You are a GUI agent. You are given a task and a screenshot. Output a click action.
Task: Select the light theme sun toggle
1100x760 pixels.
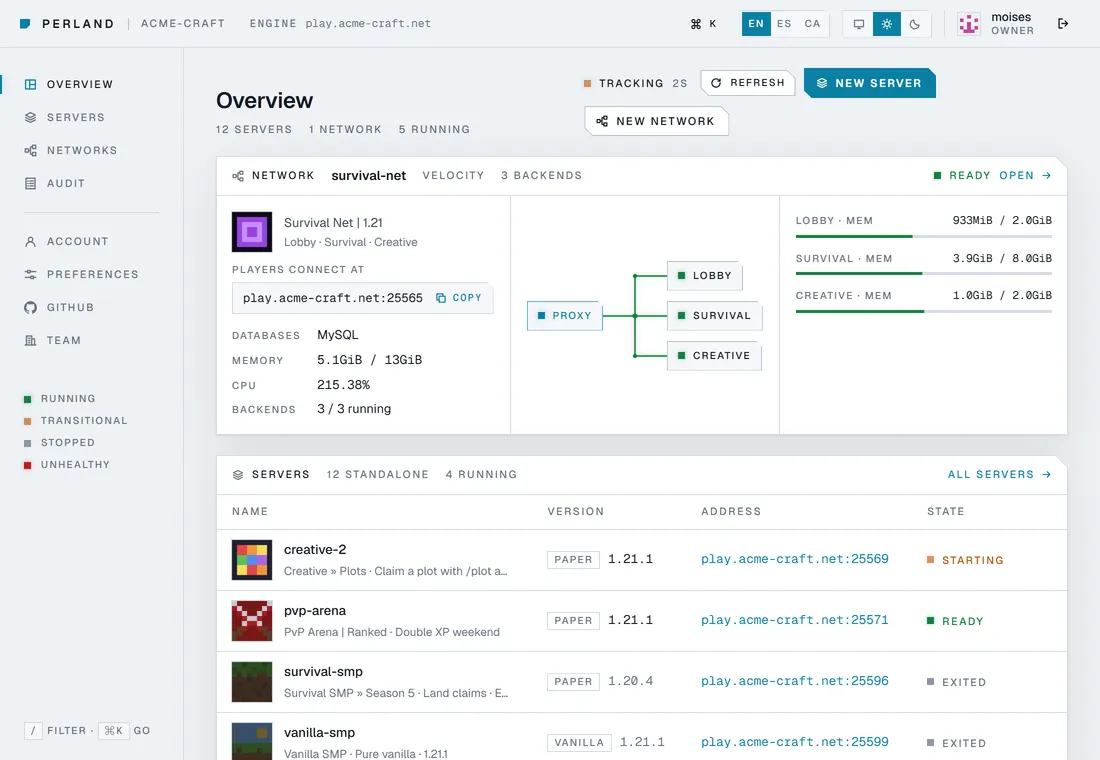coord(887,24)
